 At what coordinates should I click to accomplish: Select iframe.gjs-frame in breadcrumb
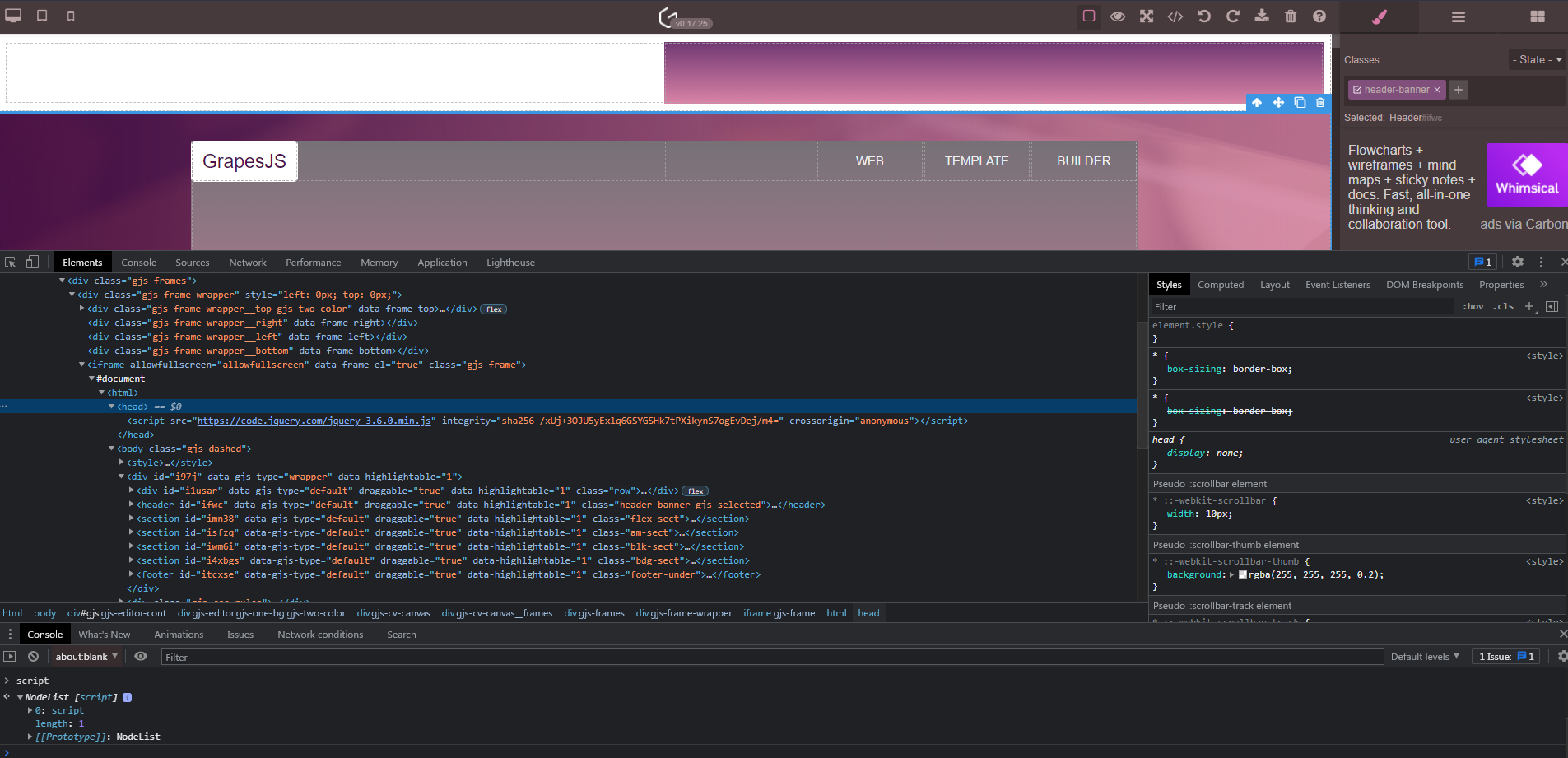(779, 613)
